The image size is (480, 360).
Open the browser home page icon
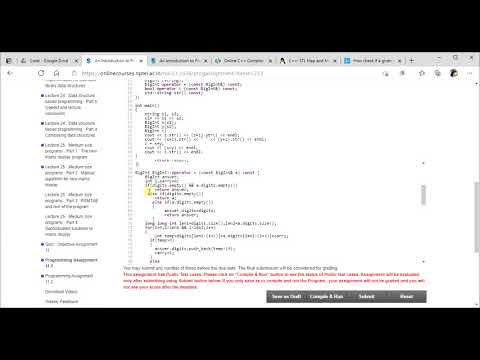[x=57, y=73]
